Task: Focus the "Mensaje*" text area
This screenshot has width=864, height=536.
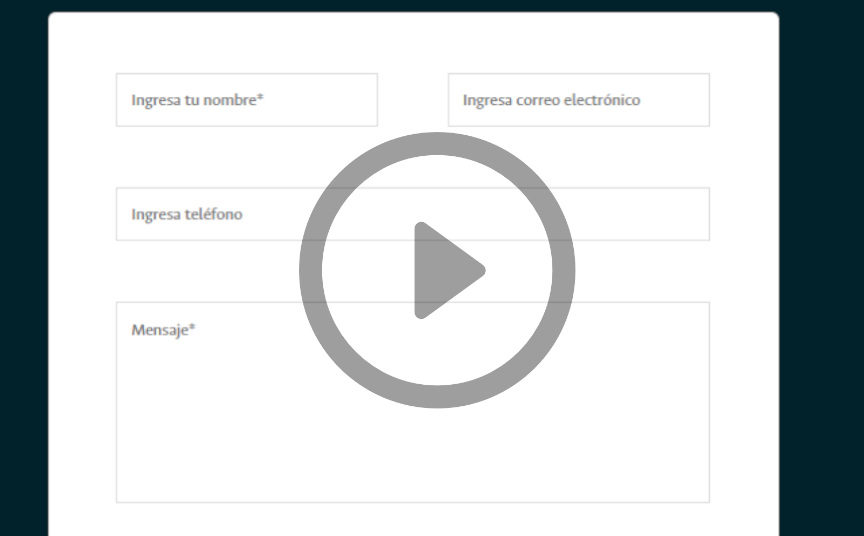Action: [x=413, y=402]
